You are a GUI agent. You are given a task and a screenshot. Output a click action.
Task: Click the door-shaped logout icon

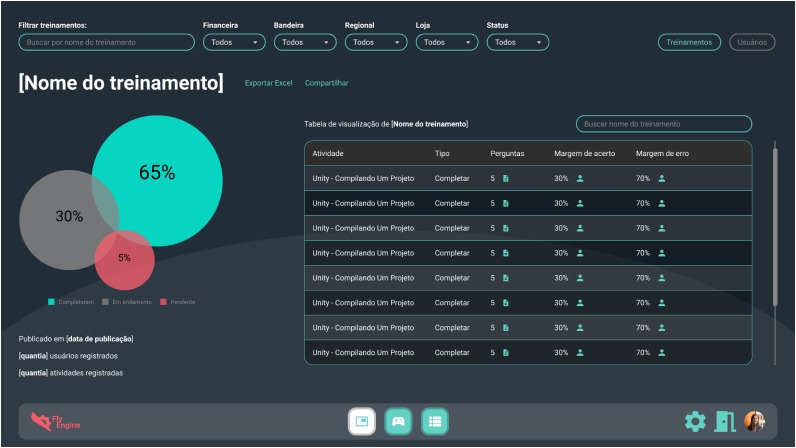[x=725, y=422]
